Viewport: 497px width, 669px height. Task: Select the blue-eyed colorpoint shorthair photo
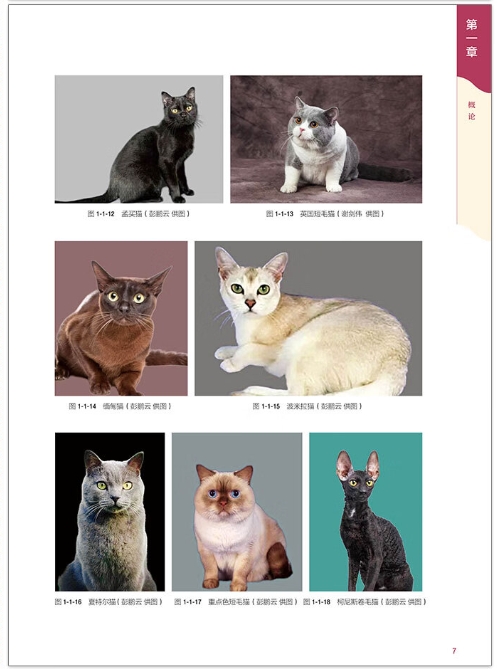237,512
